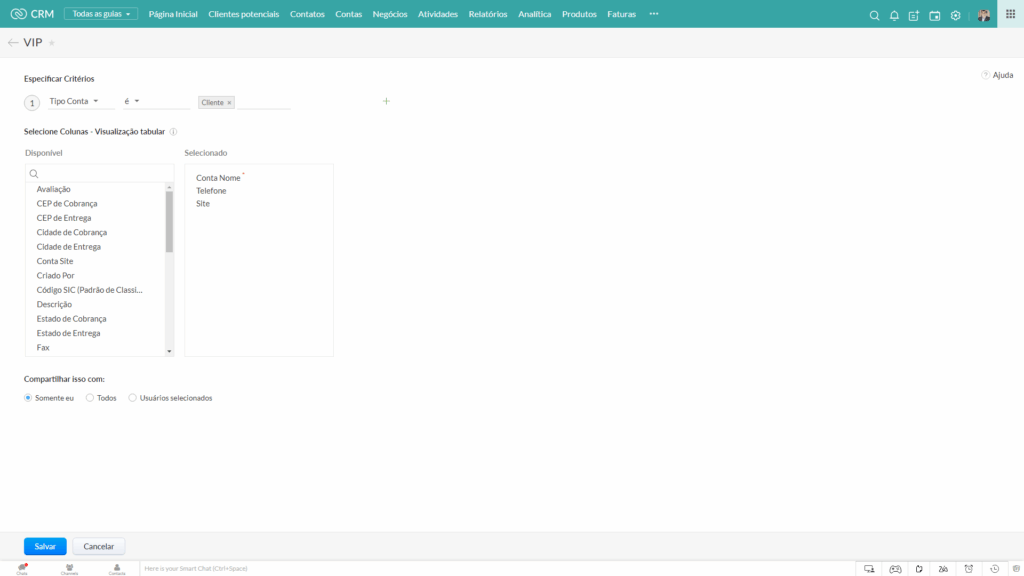Mark the VIP view as favorite star
The height and width of the screenshot is (576, 1024).
[x=52, y=43]
